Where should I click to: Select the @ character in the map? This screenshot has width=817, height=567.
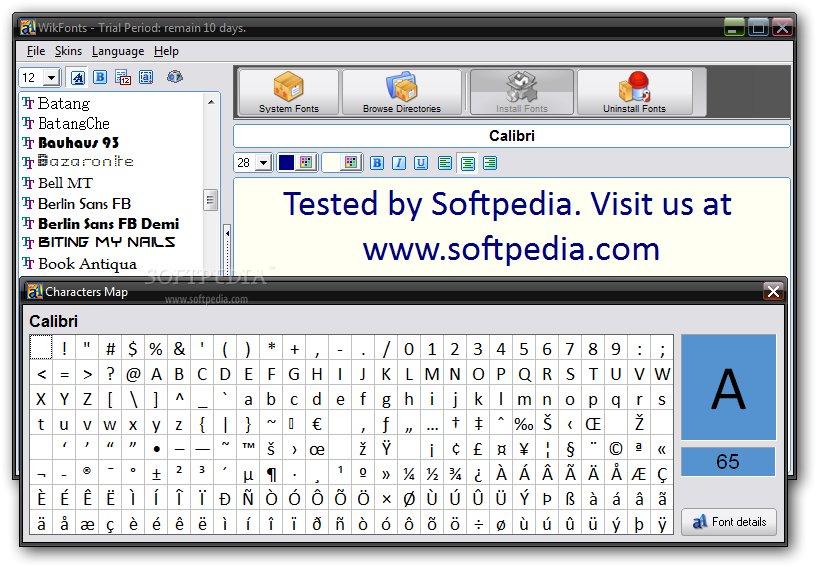pos(133,374)
